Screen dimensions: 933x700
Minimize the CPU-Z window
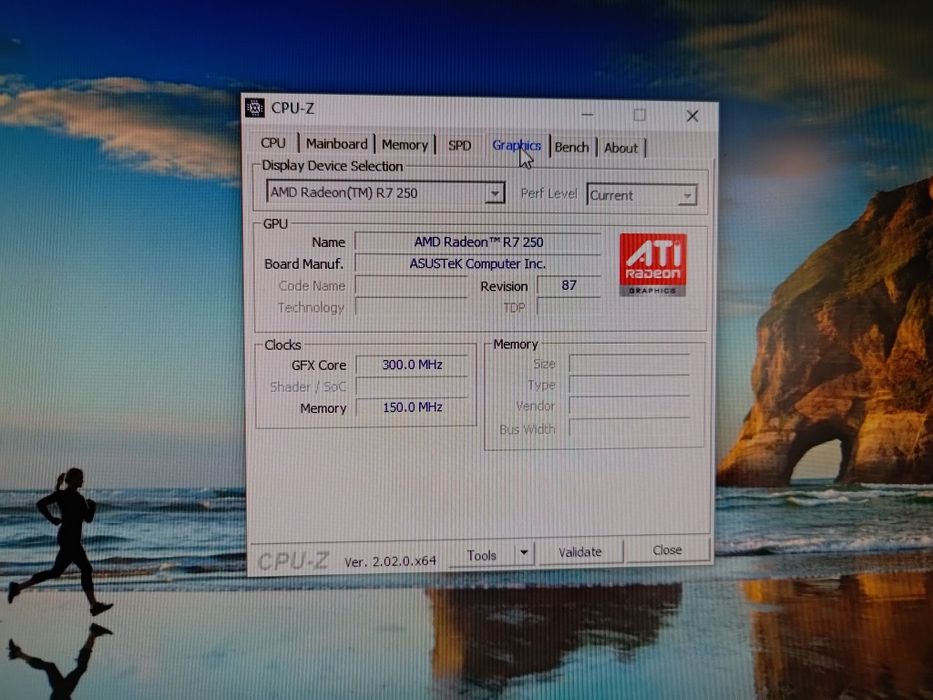point(588,114)
